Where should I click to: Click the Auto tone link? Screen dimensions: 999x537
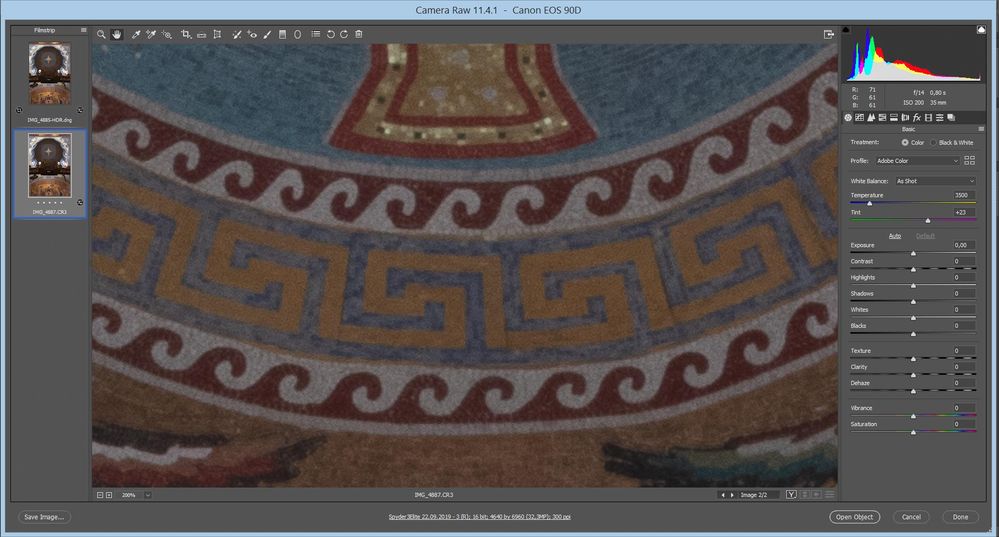point(895,236)
